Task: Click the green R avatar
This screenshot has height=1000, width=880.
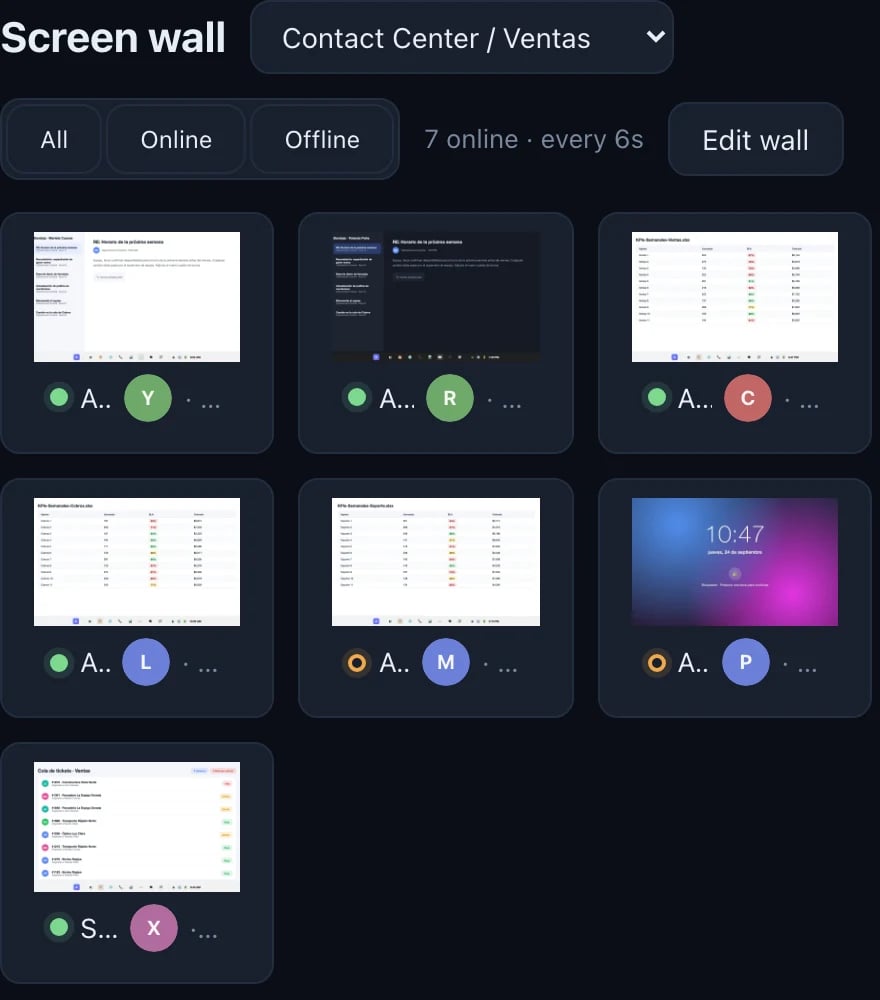Action: pos(450,398)
